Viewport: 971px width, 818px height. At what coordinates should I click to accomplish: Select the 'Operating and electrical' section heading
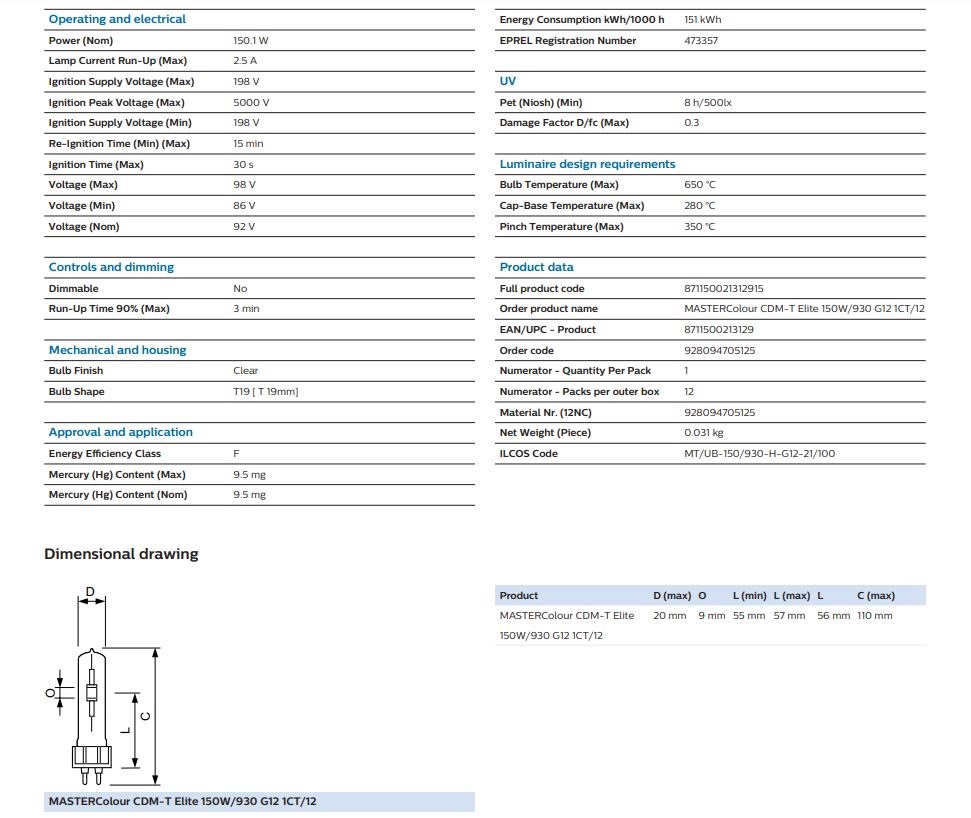[x=117, y=19]
